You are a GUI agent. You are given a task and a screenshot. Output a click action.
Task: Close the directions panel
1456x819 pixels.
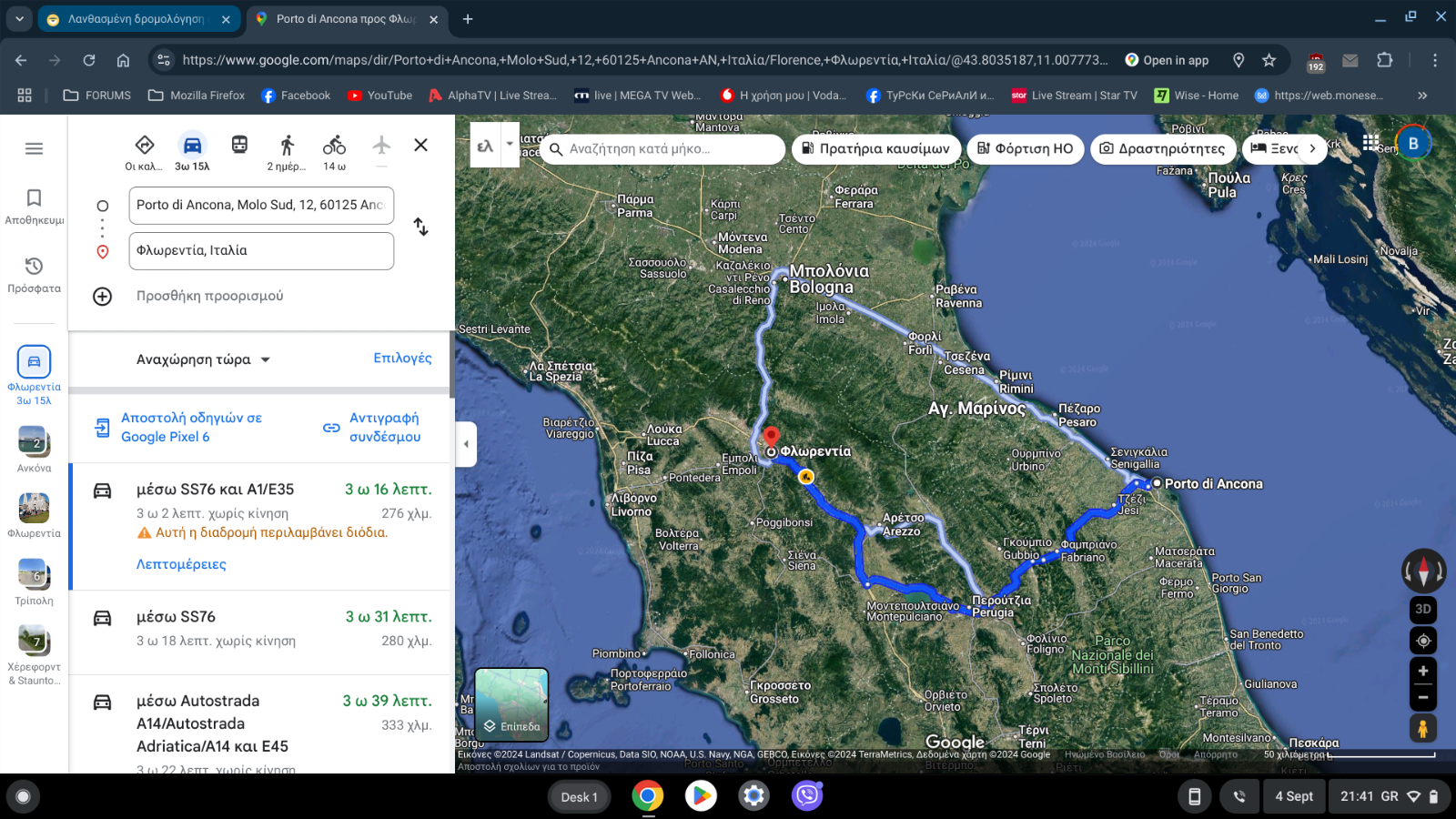coord(420,145)
